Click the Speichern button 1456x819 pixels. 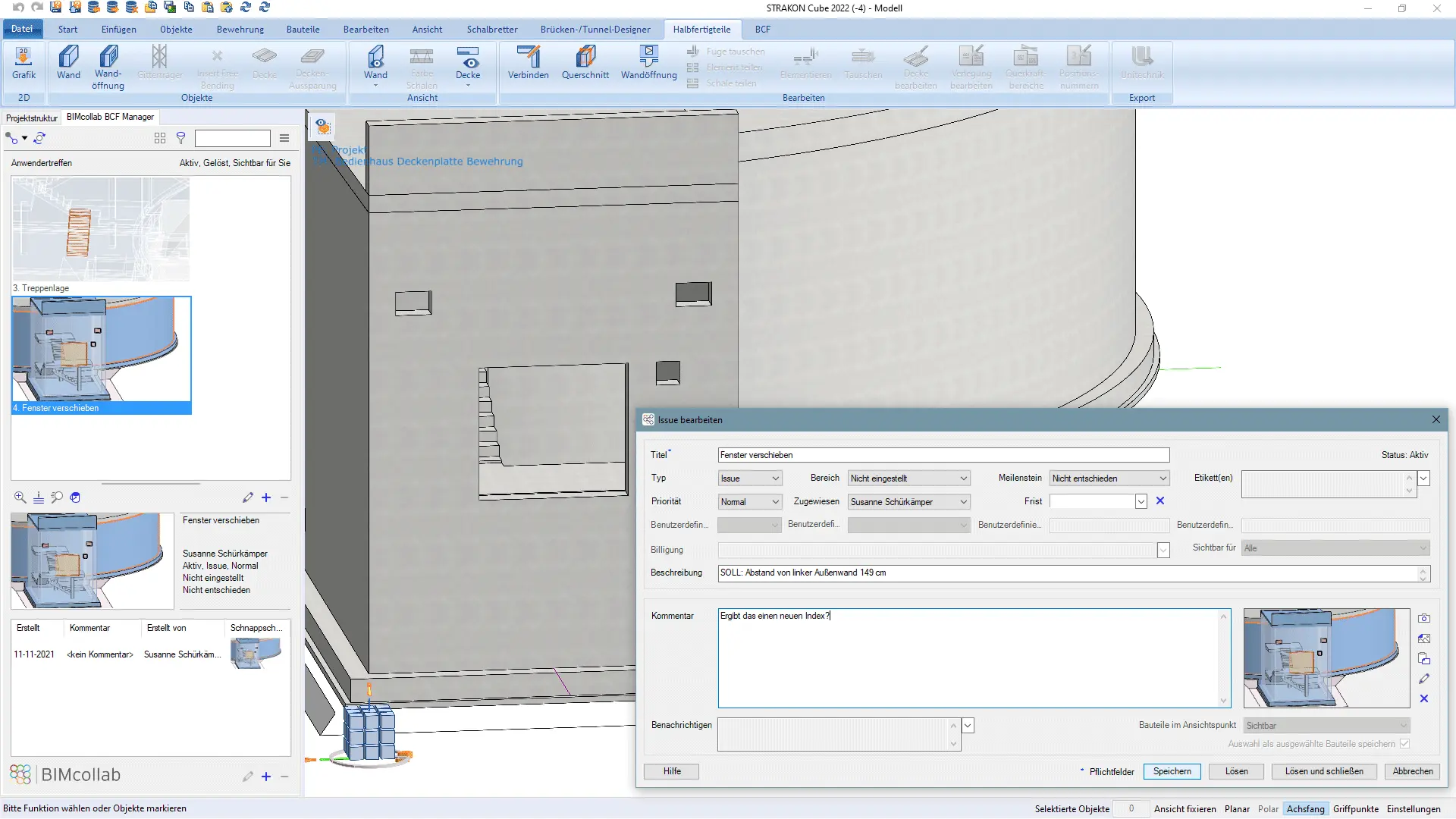1172,771
